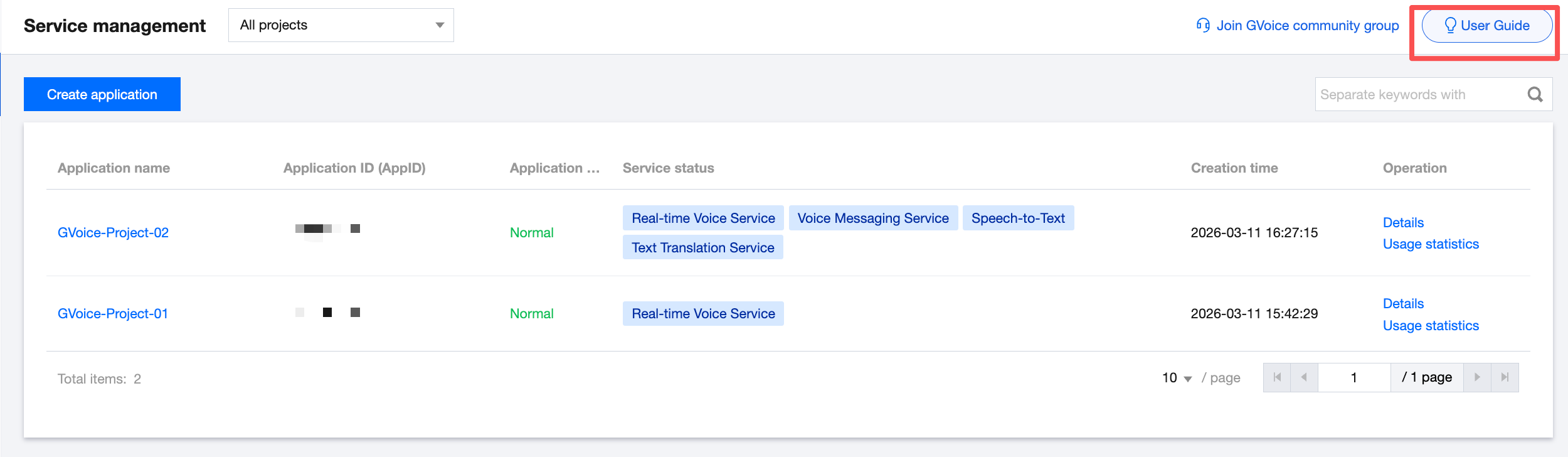Screen dimensions: 1568x457
Task: Click the Text Translation Service tag
Action: pos(702,247)
